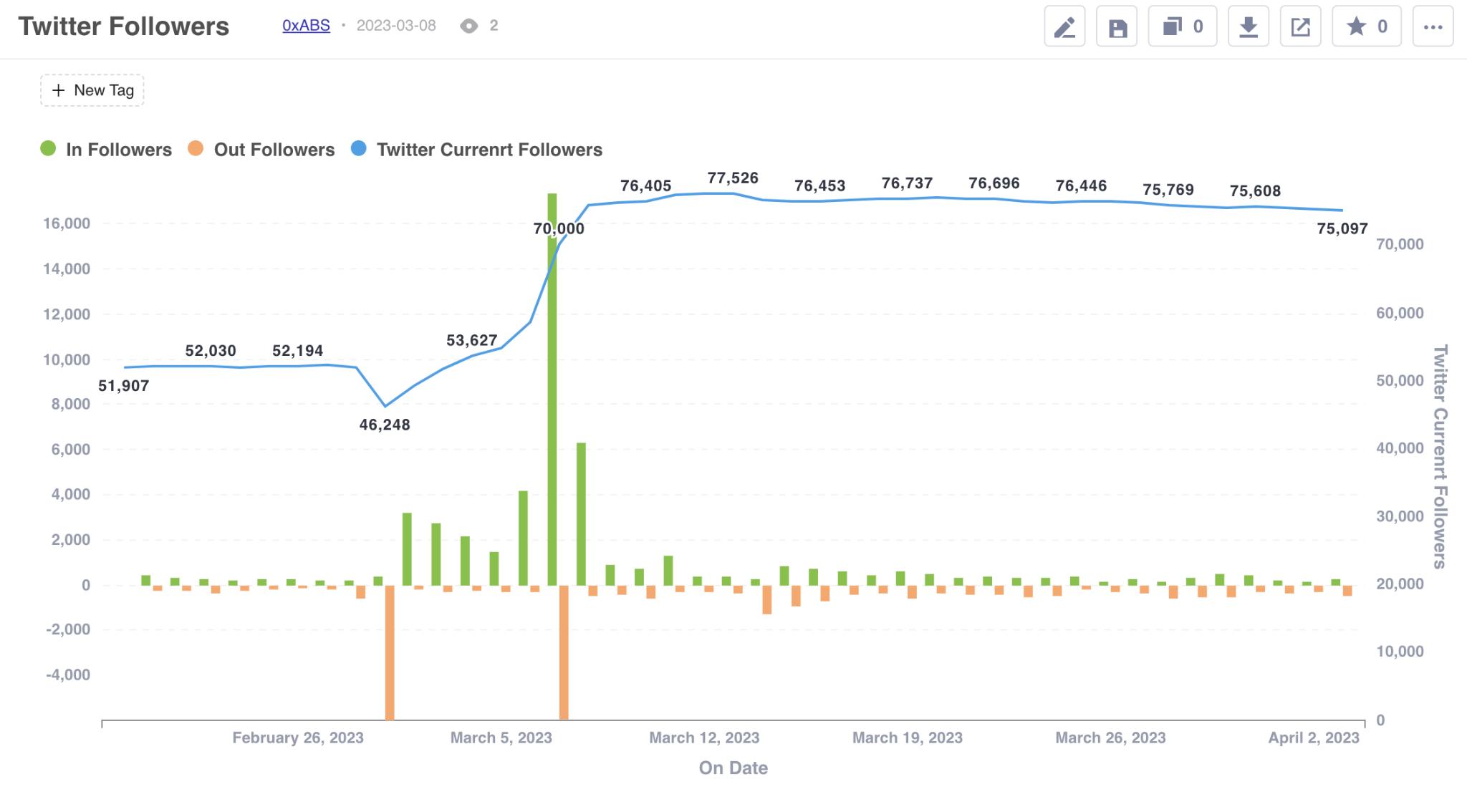Viewport: 1467px width, 812px height.
Task: Click the eye views icon
Action: (x=468, y=26)
